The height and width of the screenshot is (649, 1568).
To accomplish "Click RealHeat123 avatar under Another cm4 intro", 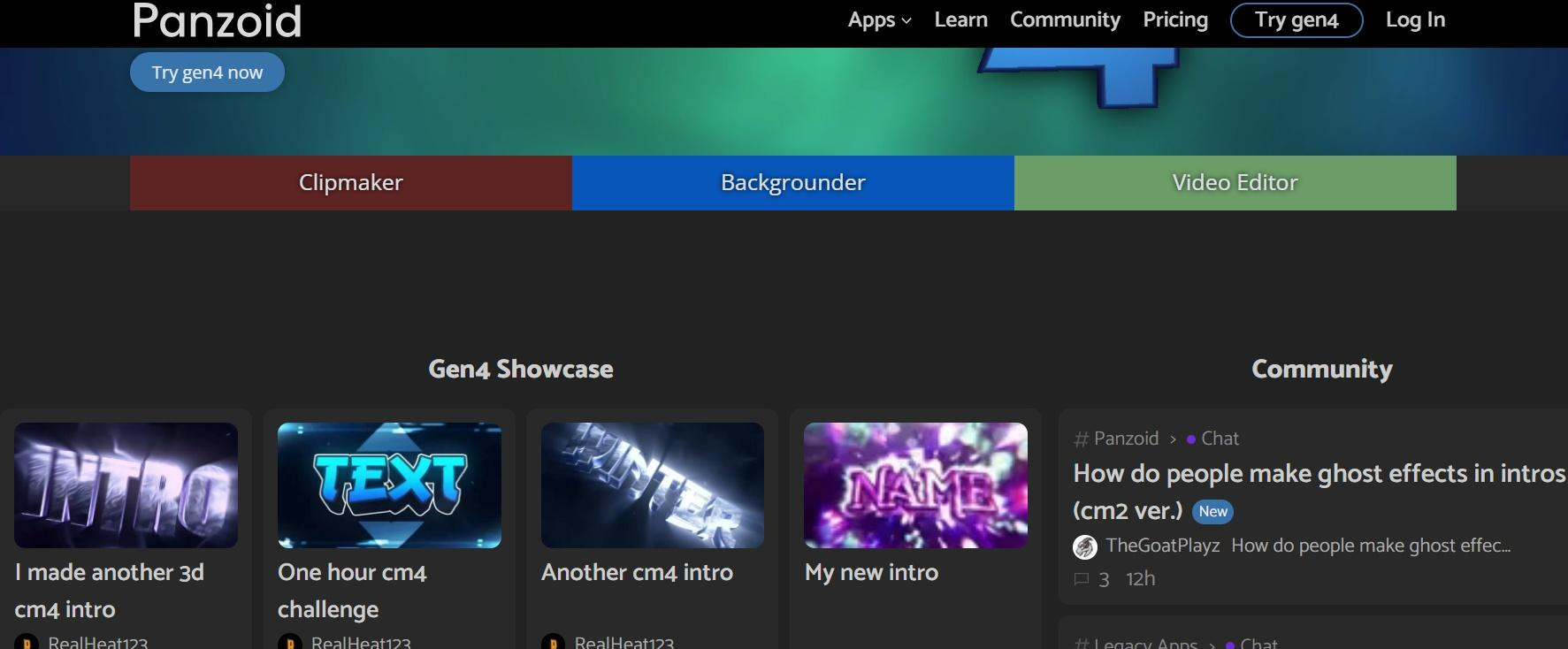I will (553, 642).
